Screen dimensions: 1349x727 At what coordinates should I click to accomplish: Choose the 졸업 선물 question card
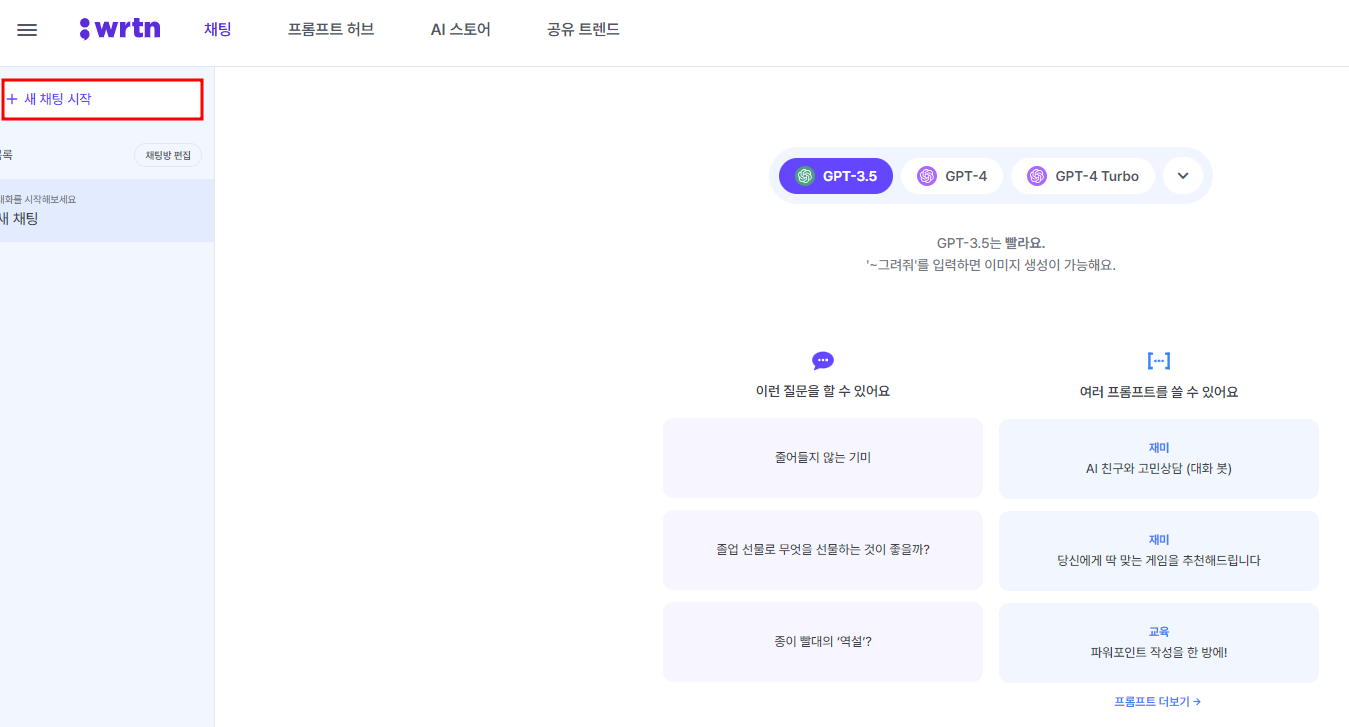click(823, 550)
